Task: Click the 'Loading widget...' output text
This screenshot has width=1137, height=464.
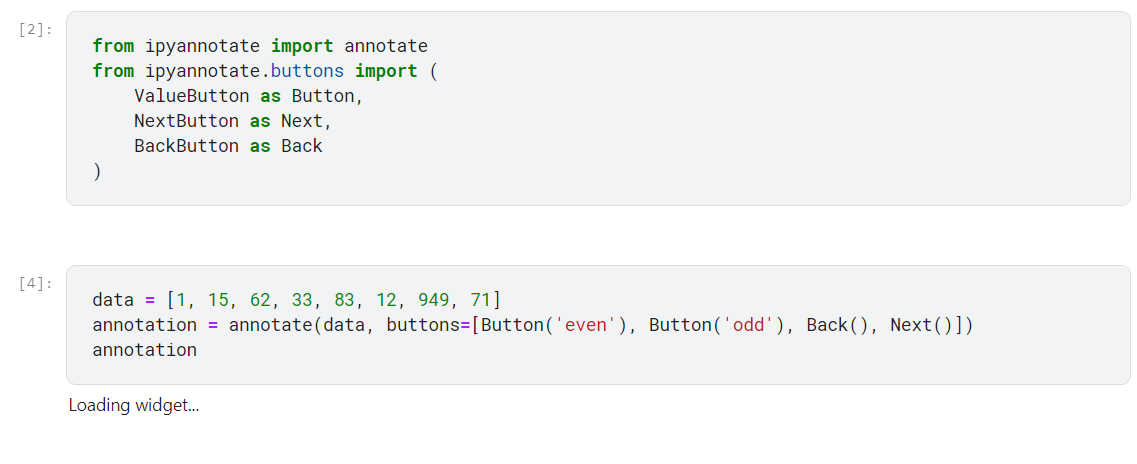Action: [x=133, y=405]
